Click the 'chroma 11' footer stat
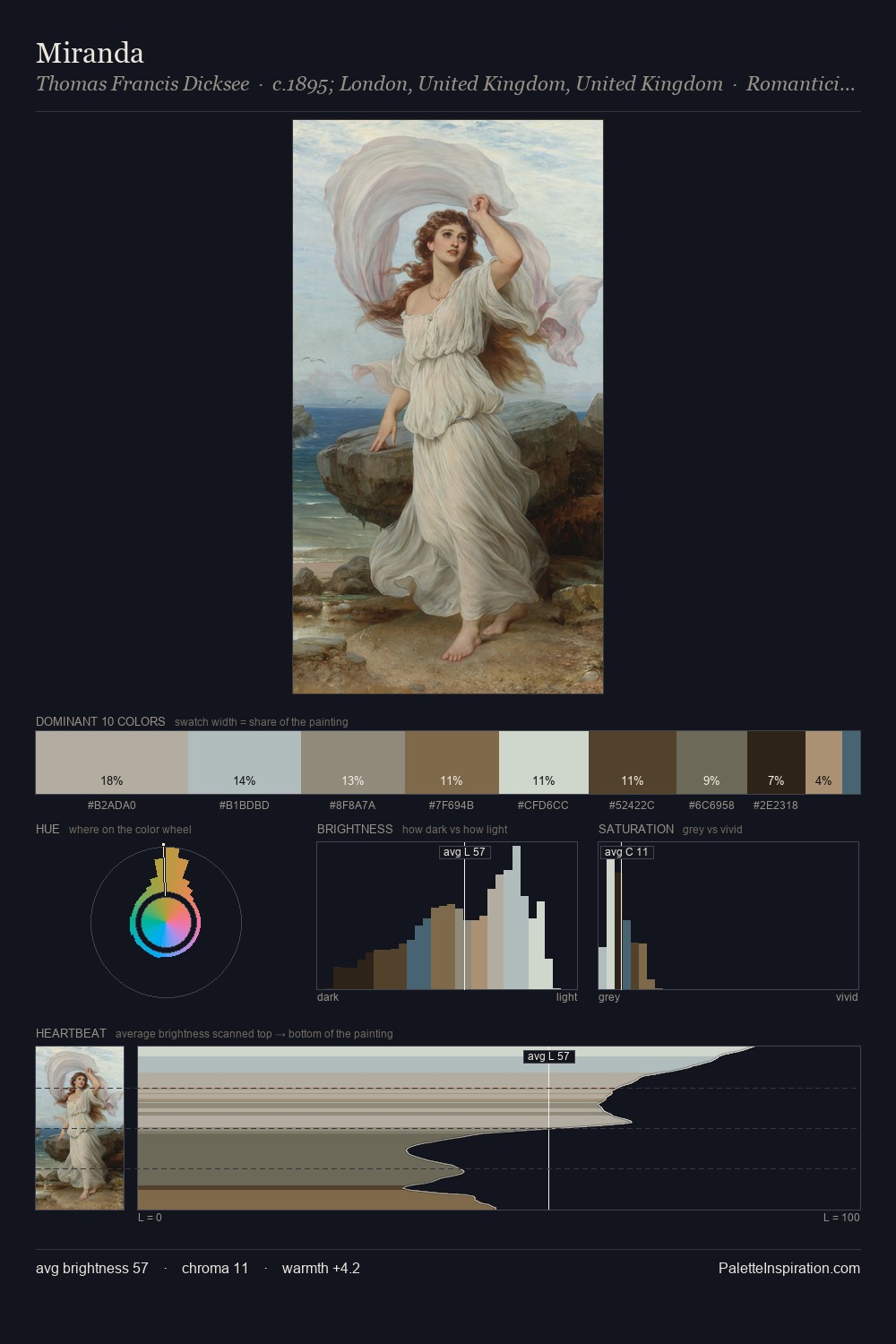 [215, 1268]
